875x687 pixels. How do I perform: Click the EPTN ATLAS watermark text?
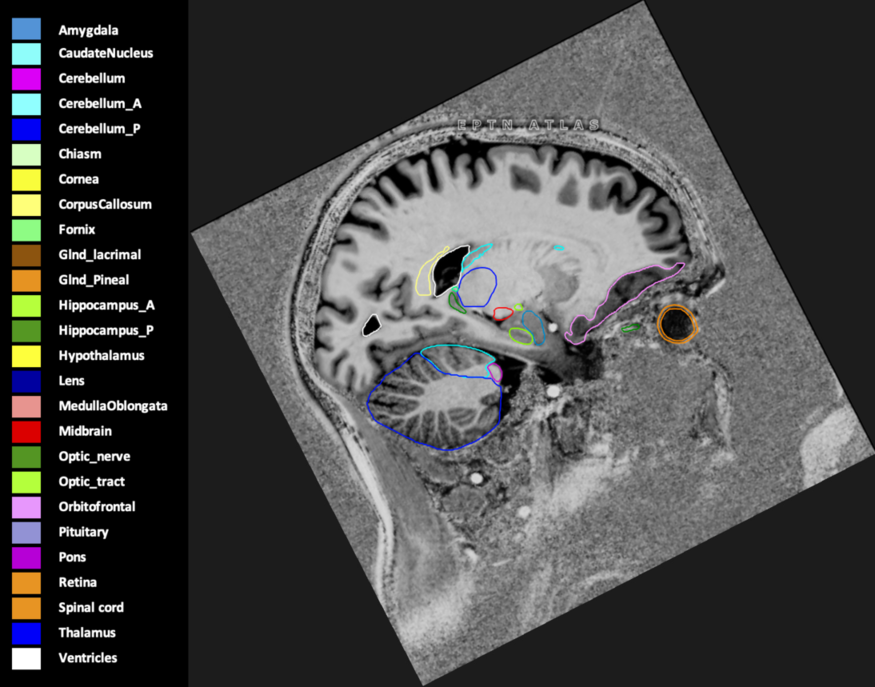click(x=528, y=126)
